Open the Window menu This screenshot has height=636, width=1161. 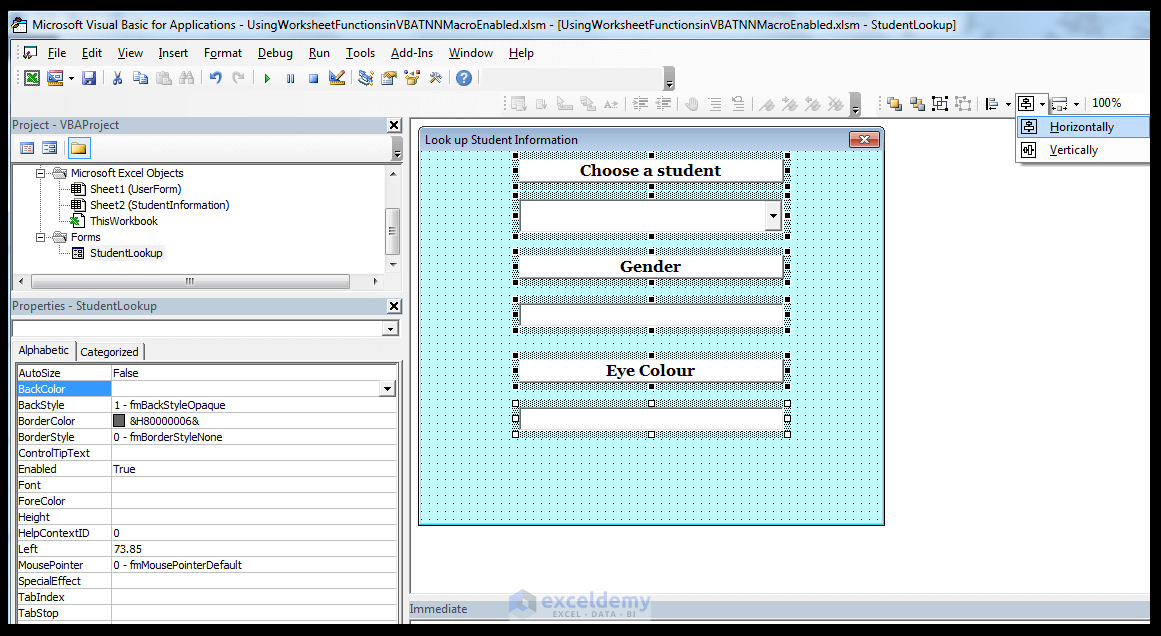470,53
